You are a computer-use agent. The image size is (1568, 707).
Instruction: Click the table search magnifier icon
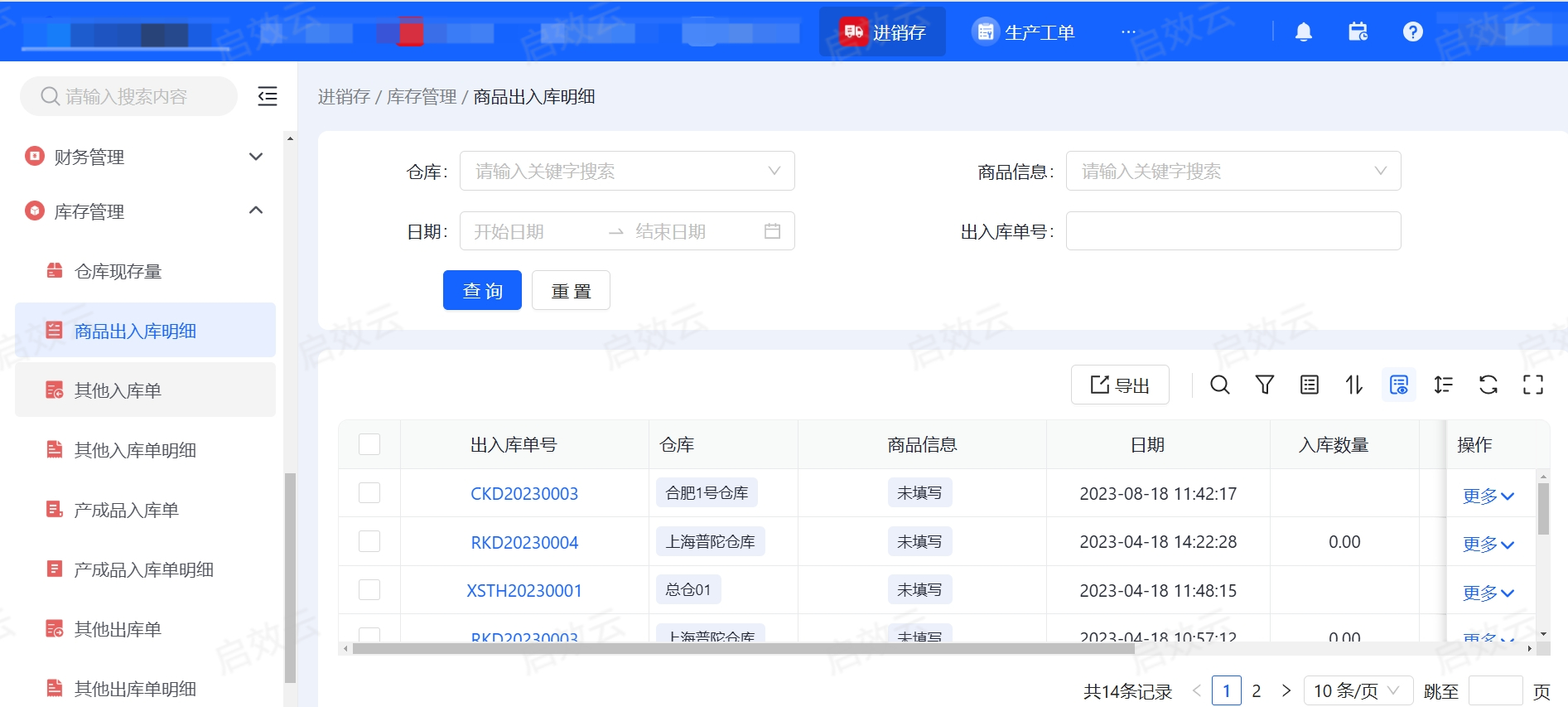1219,385
